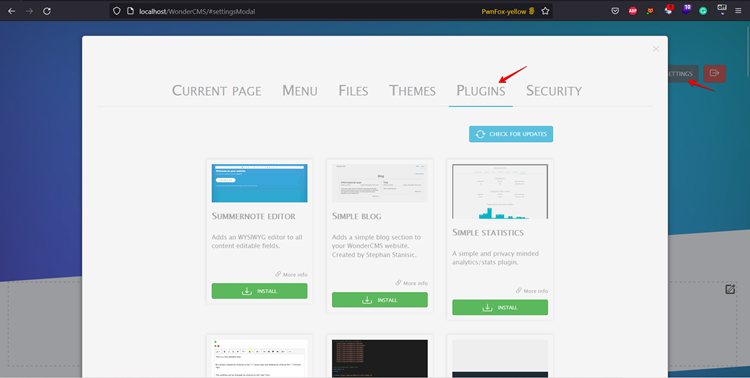Viewport: 750px width, 378px height.
Task: Open the tracking protection shield icon
Action: 117,11
